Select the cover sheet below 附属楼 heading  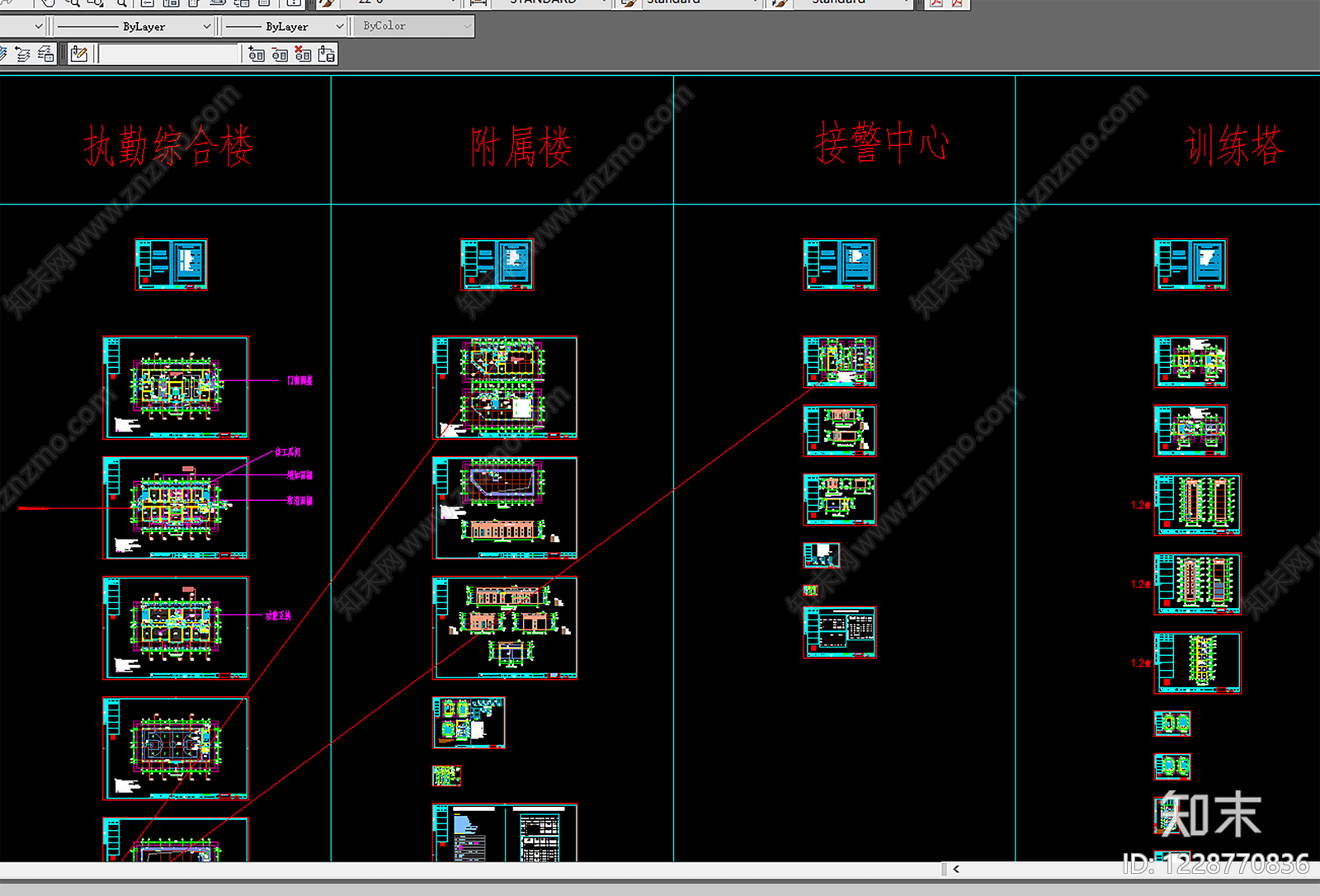click(497, 265)
